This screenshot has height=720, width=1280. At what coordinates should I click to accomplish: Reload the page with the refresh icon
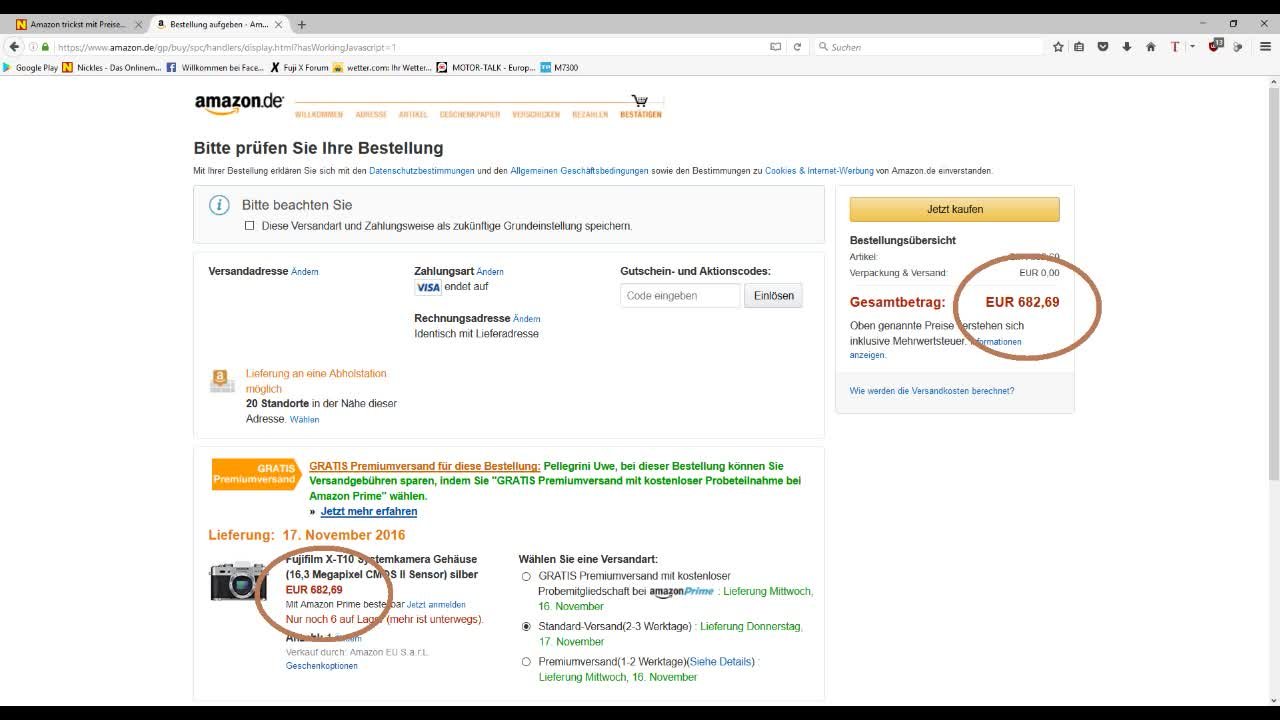(797, 47)
